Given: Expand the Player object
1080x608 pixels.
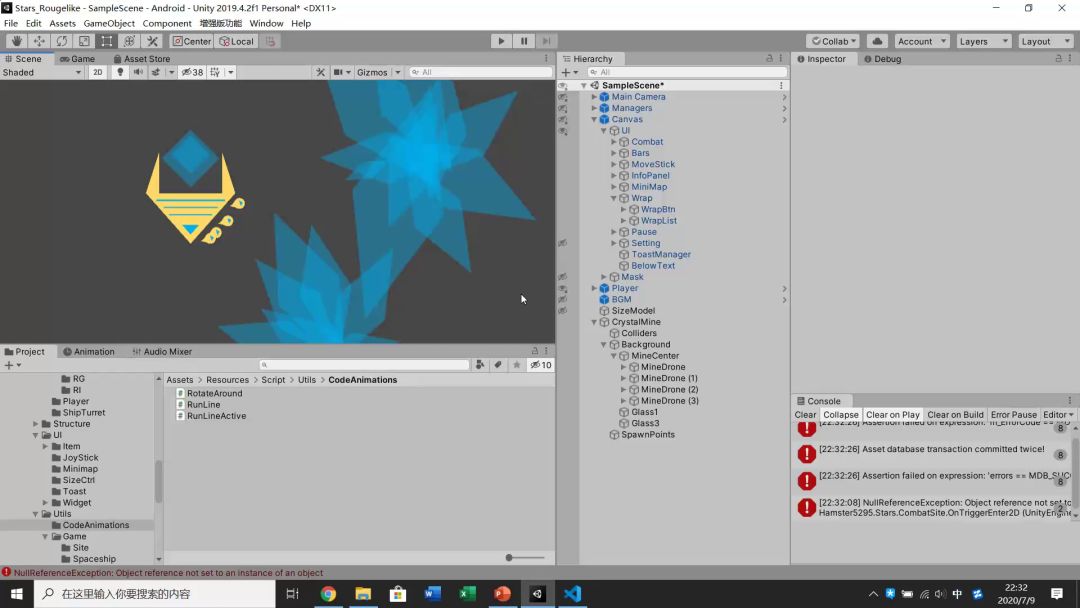Looking at the screenshot, I should pyautogui.click(x=594, y=289).
